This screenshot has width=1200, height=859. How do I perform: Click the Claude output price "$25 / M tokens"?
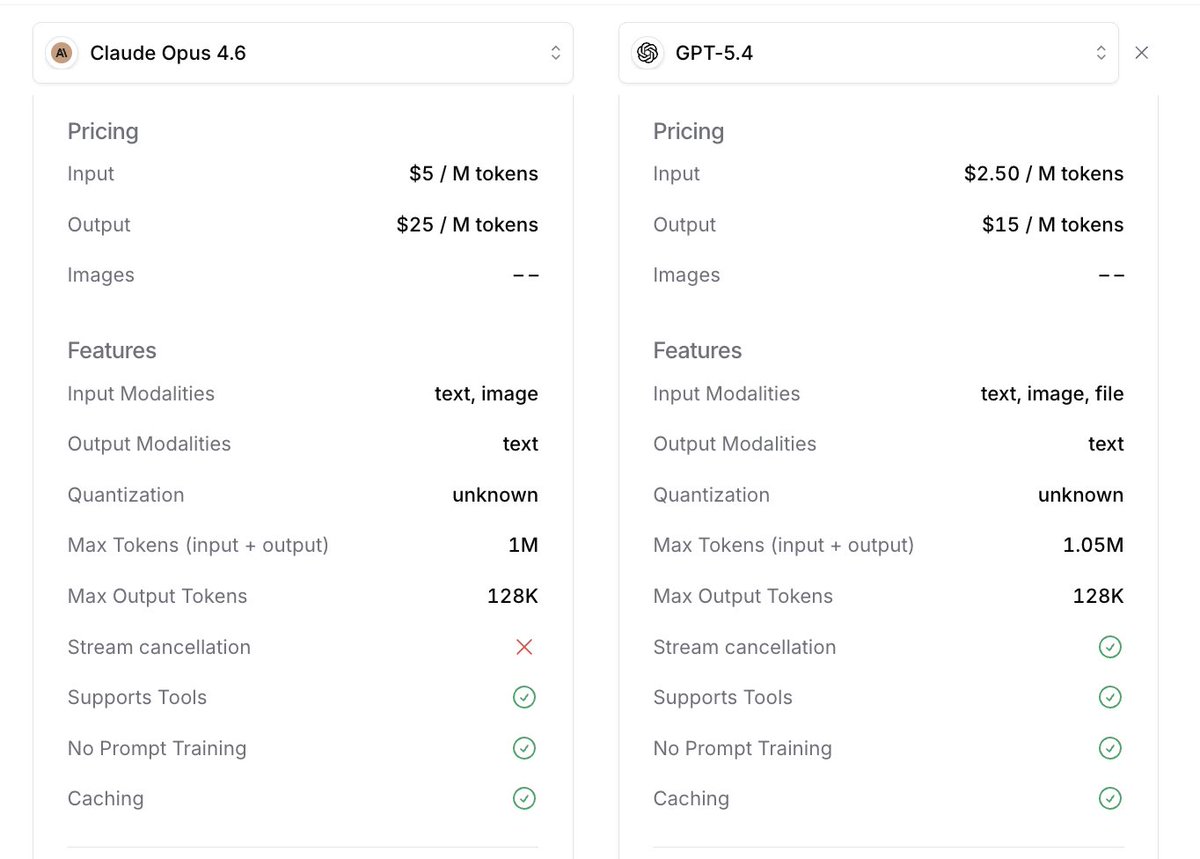point(467,225)
